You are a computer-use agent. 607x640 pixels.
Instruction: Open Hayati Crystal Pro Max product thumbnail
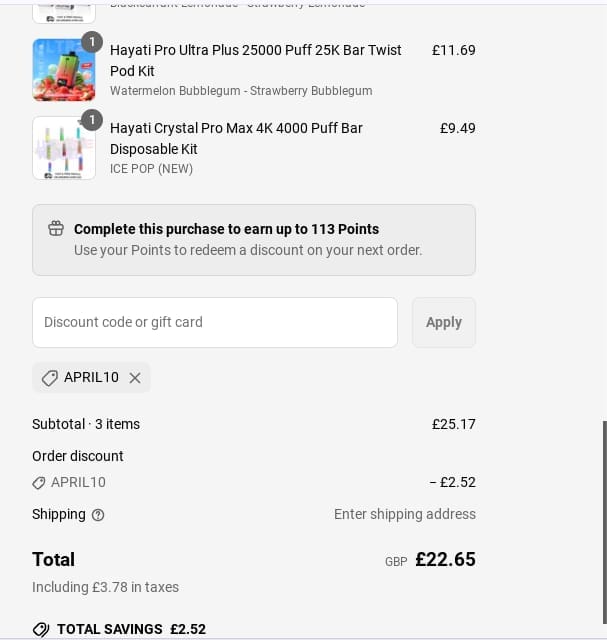64,148
